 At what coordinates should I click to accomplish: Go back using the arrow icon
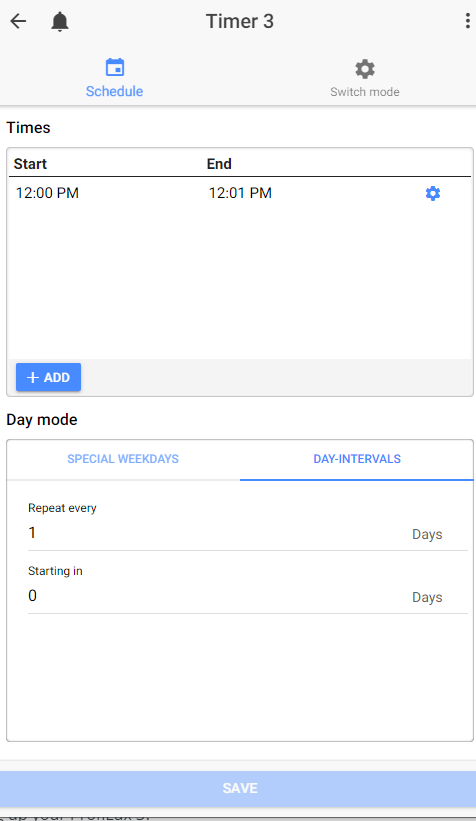(x=18, y=21)
